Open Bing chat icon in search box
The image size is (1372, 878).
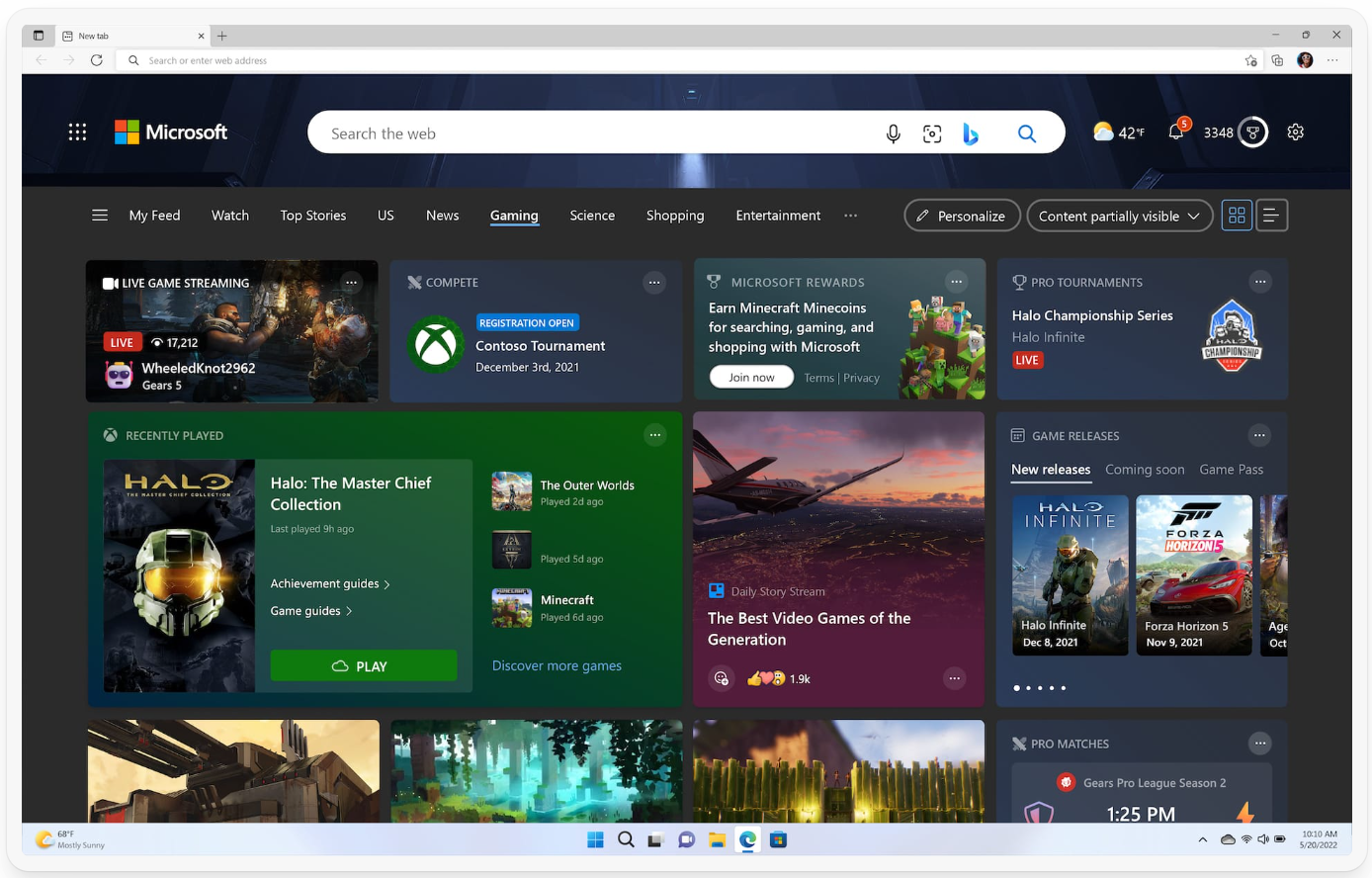pyautogui.click(x=971, y=133)
